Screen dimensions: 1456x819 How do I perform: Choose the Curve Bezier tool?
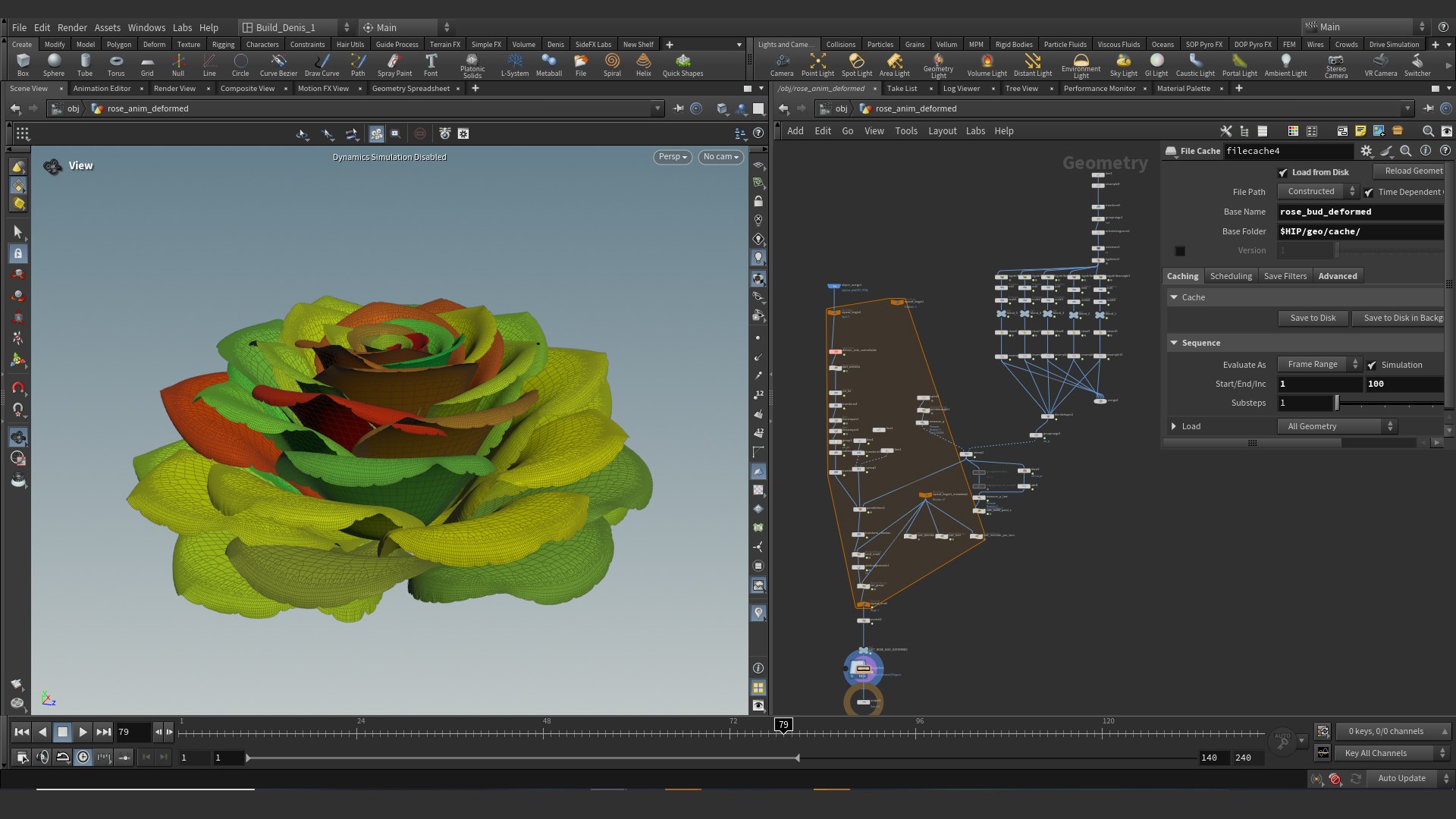278,64
